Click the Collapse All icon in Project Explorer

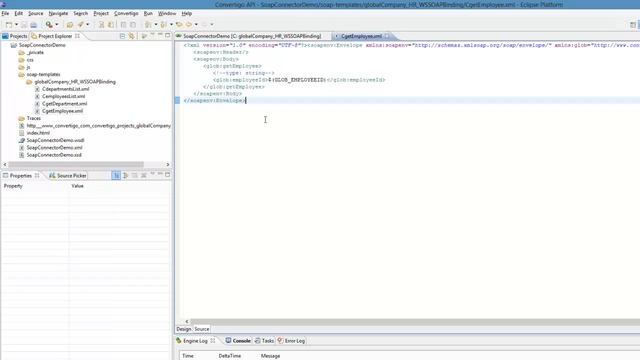122,36
